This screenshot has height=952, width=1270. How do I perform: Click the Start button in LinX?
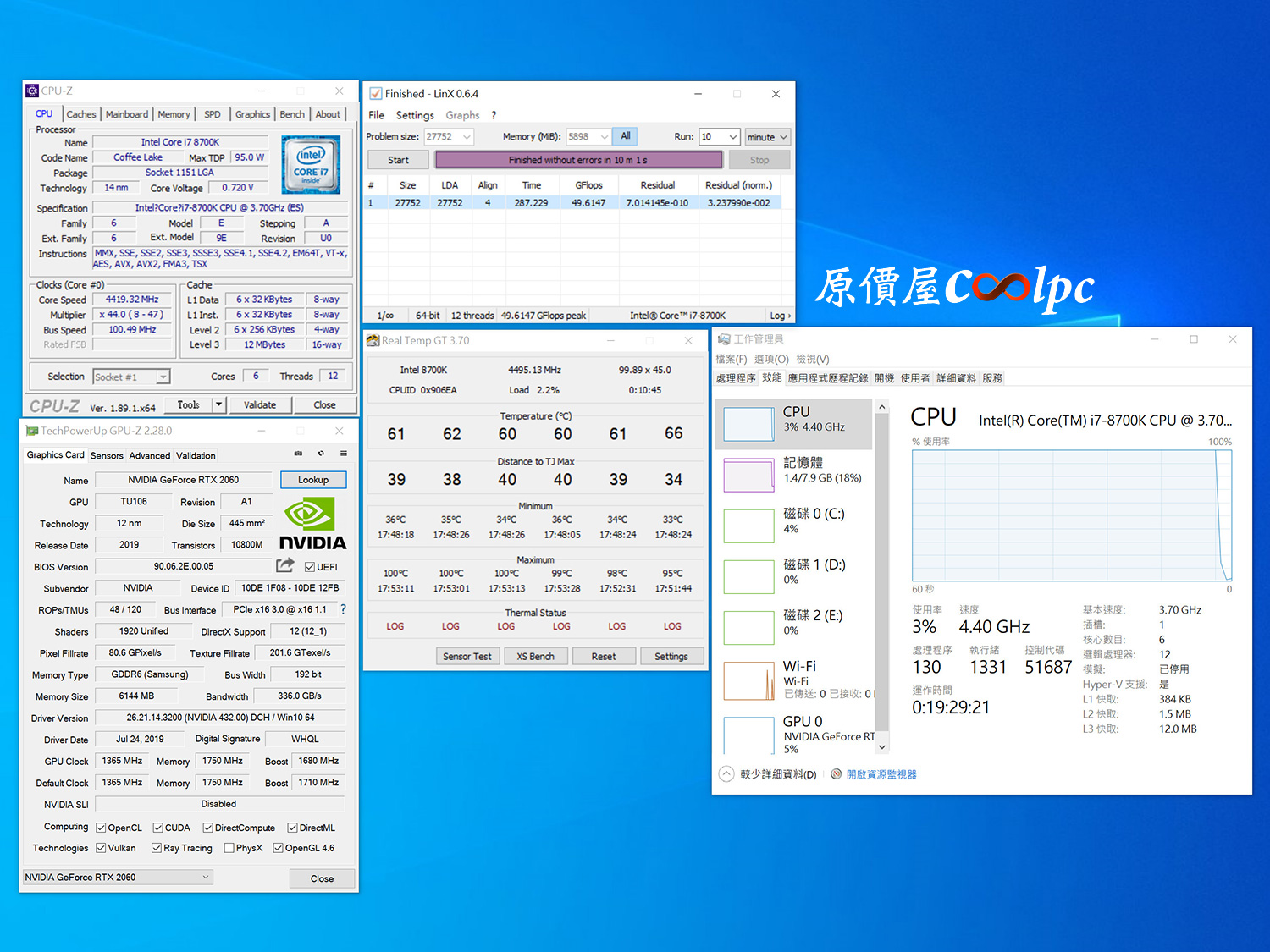click(x=398, y=160)
